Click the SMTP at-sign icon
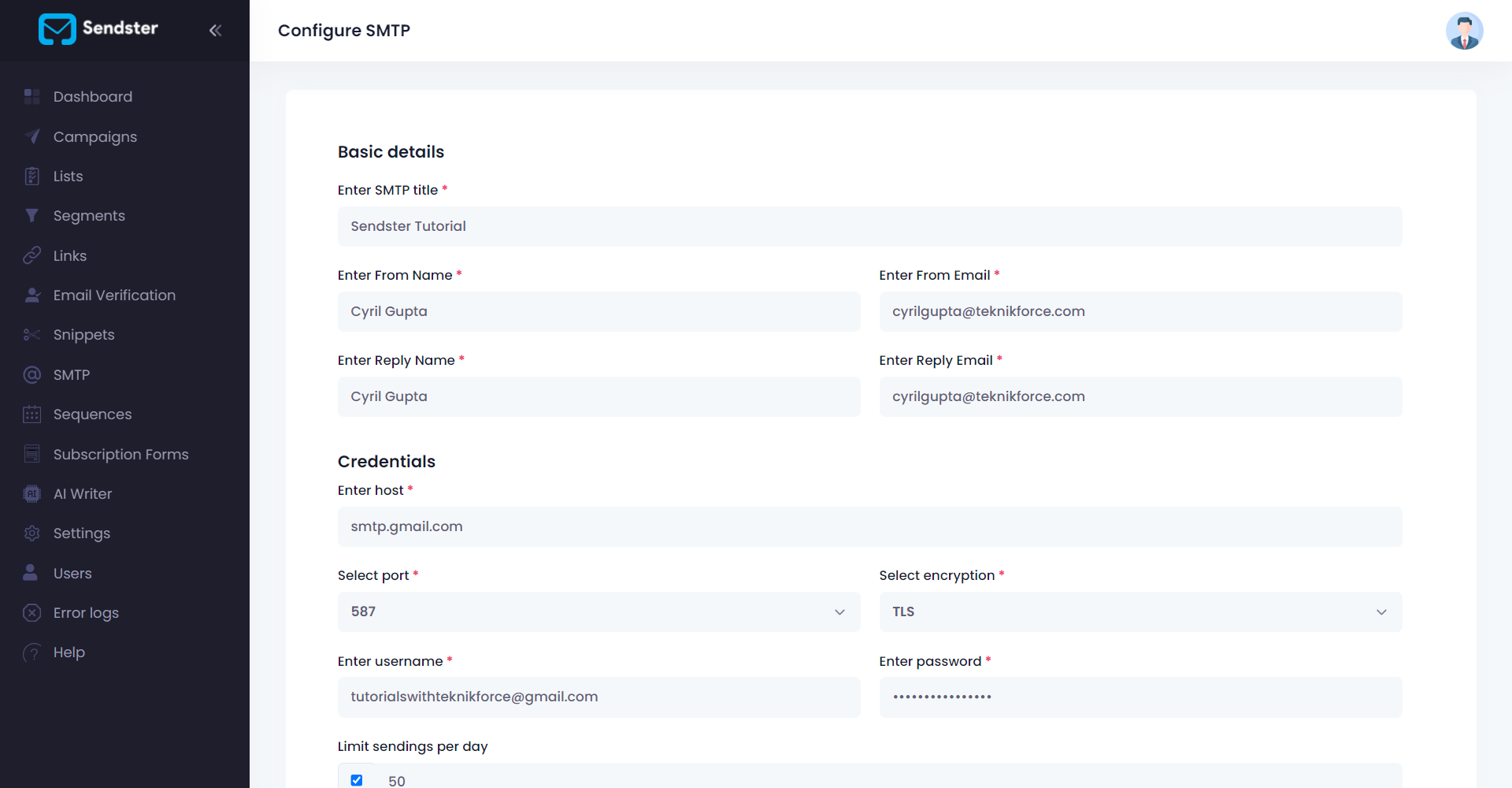The image size is (1512, 788). pos(31,375)
